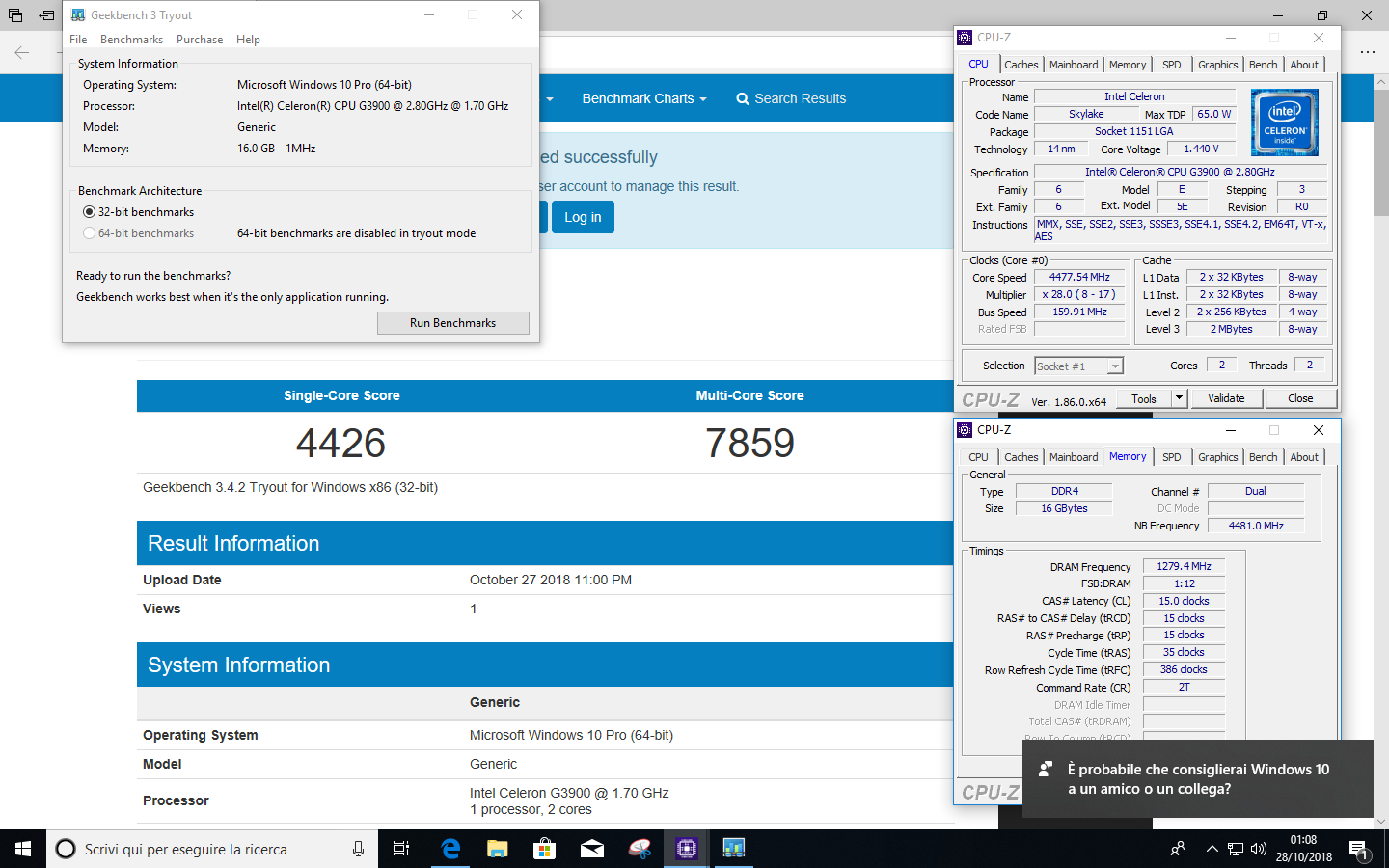Viewport: 1389px width, 868px height.
Task: Click the microphone icon in search box
Action: pos(358,849)
